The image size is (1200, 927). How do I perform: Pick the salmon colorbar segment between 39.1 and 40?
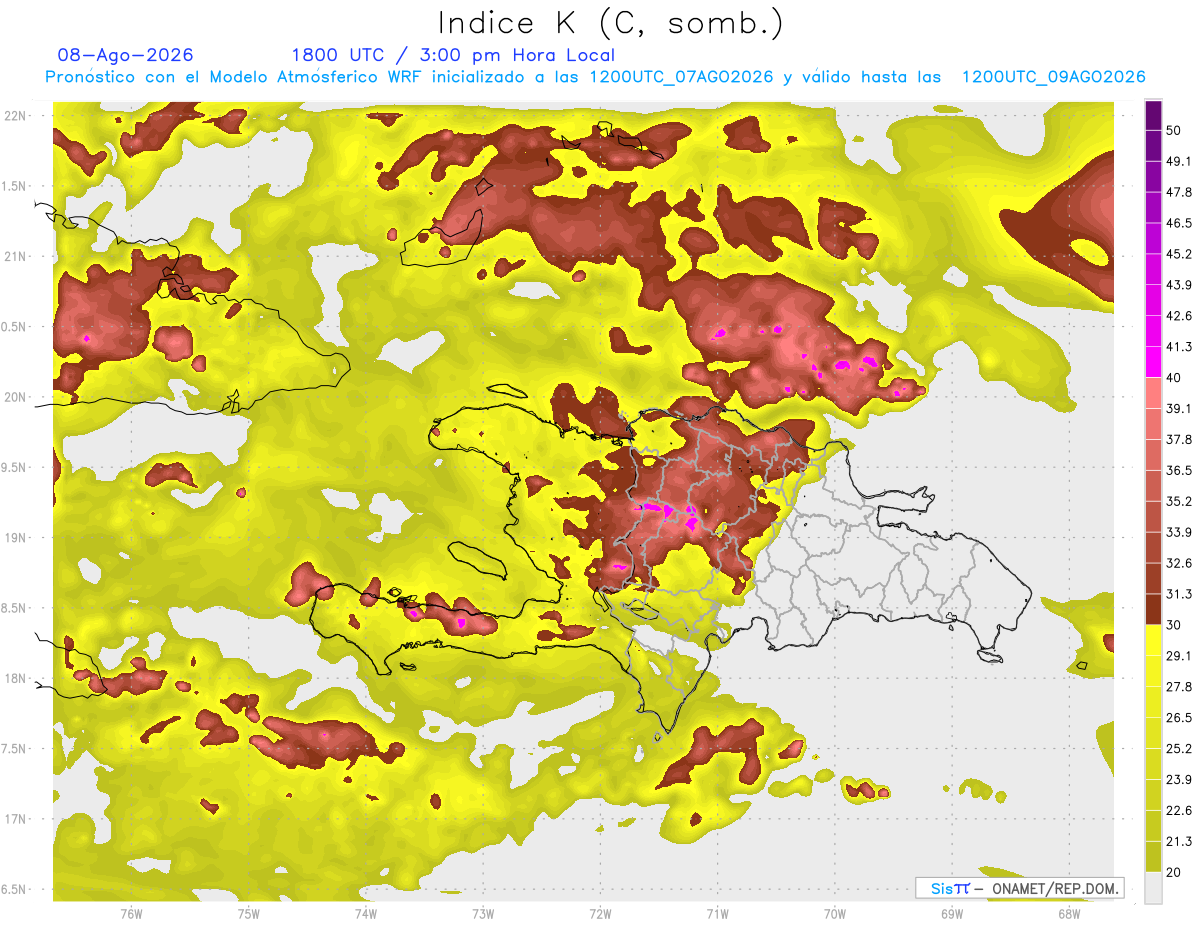click(x=1153, y=392)
